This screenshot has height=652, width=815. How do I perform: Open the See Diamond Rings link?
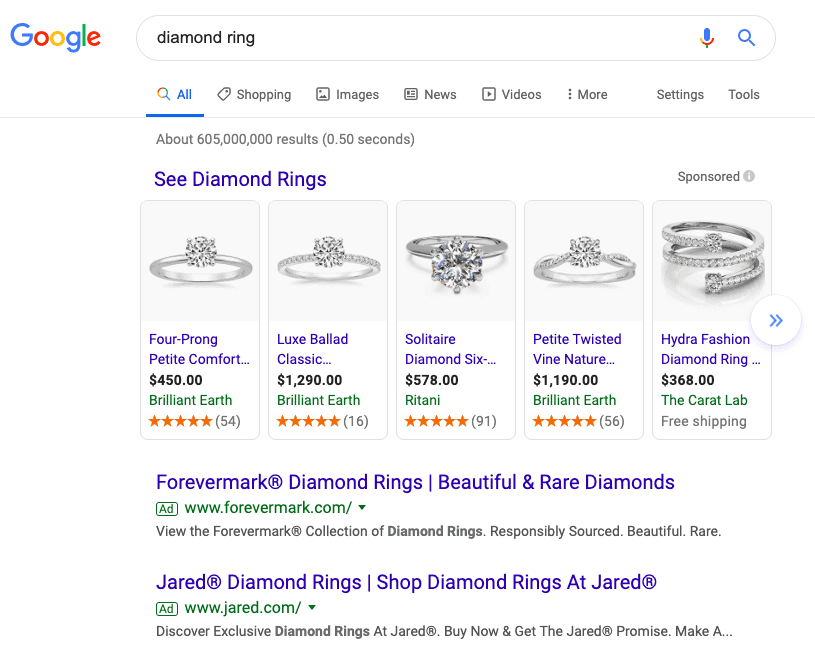(240, 180)
